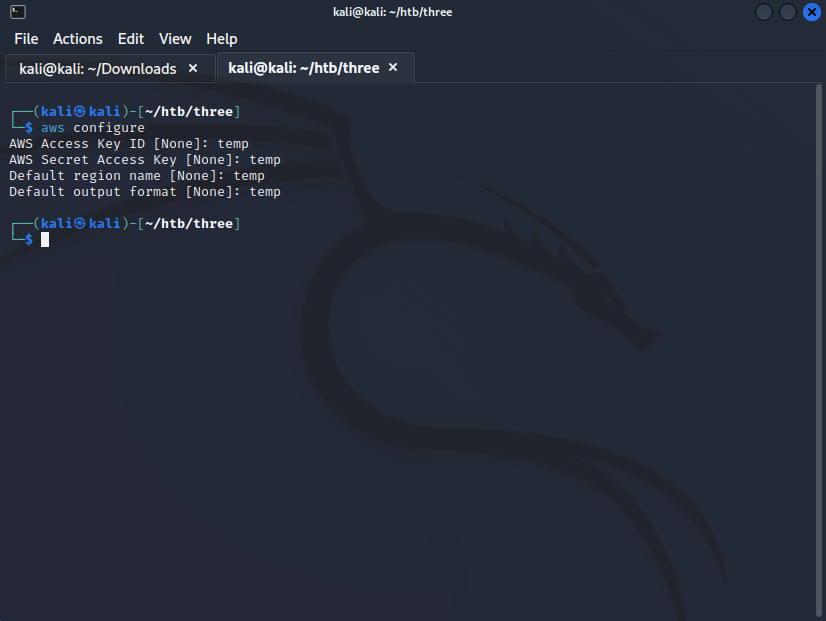Maximize the terminal window
Image resolution: width=826 pixels, height=621 pixels.
click(788, 12)
